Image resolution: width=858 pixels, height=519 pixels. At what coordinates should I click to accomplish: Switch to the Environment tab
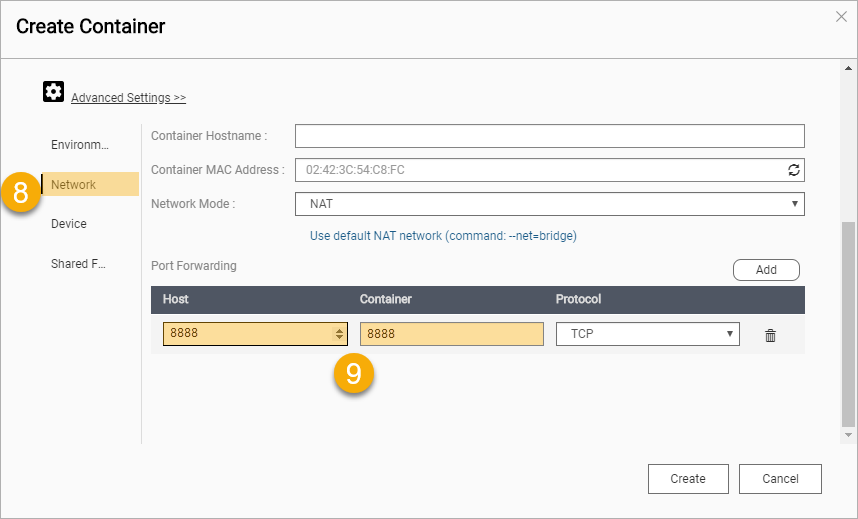tap(80, 145)
